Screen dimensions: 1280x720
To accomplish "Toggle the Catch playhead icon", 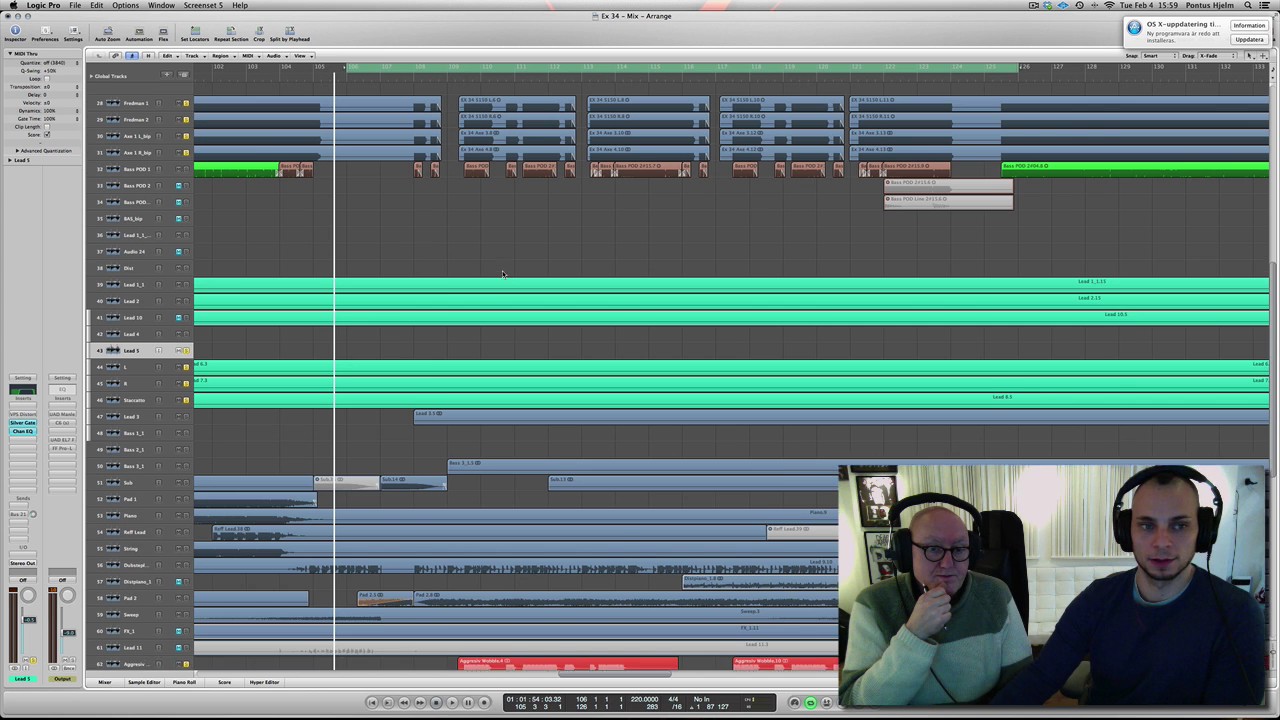I will click(131, 56).
